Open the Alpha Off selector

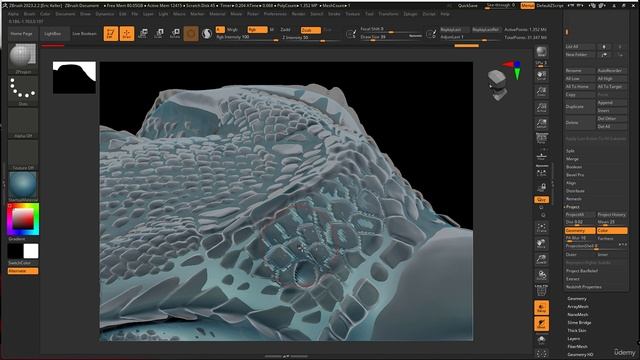point(23,123)
